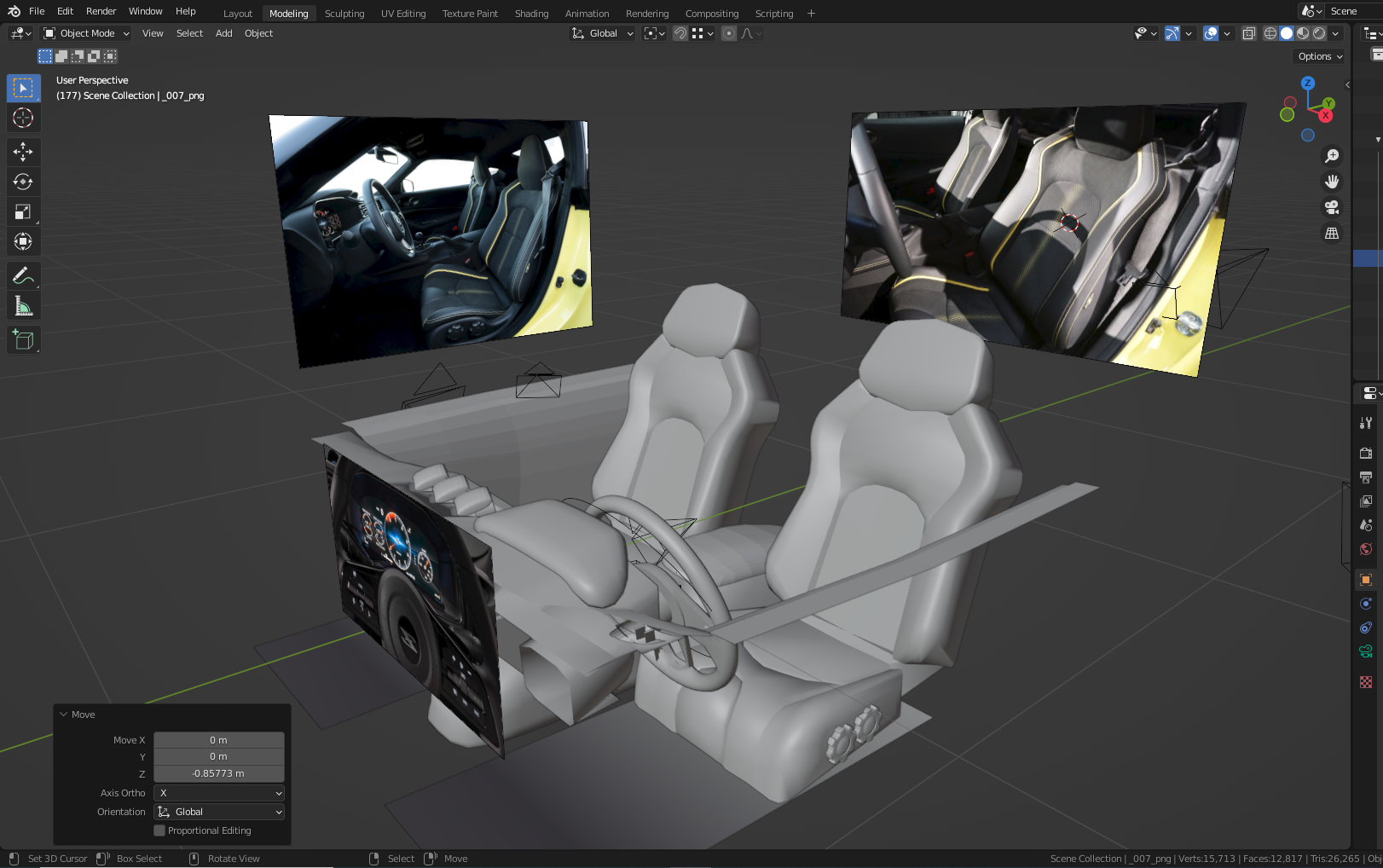Toggle viewport overlays display

pos(1211,33)
